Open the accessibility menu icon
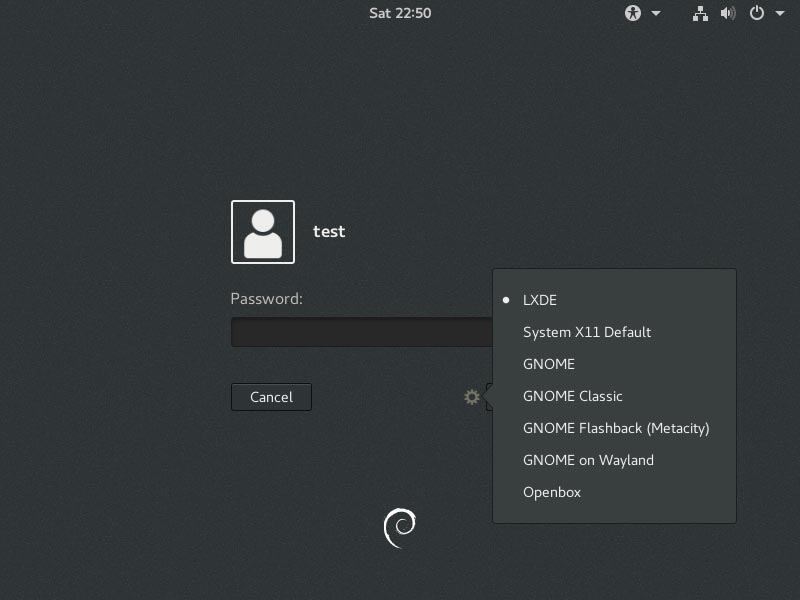Screen dimensions: 800x600 (x=633, y=13)
